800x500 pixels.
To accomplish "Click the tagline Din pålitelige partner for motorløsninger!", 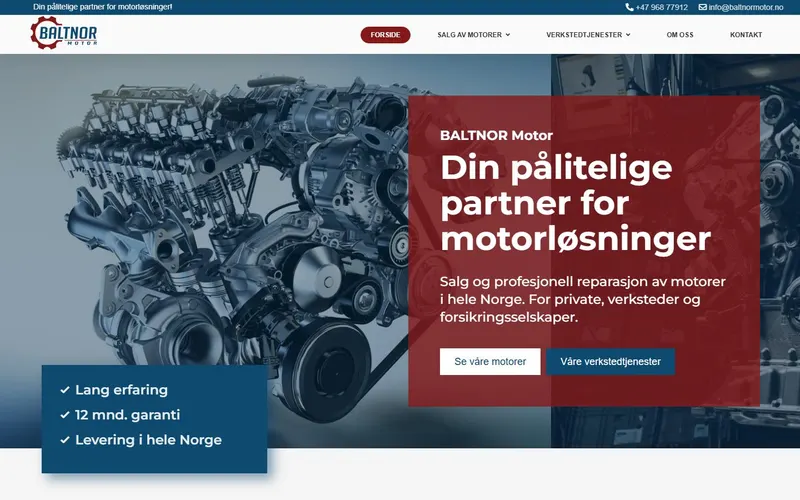I will pyautogui.click(x=103, y=7).
